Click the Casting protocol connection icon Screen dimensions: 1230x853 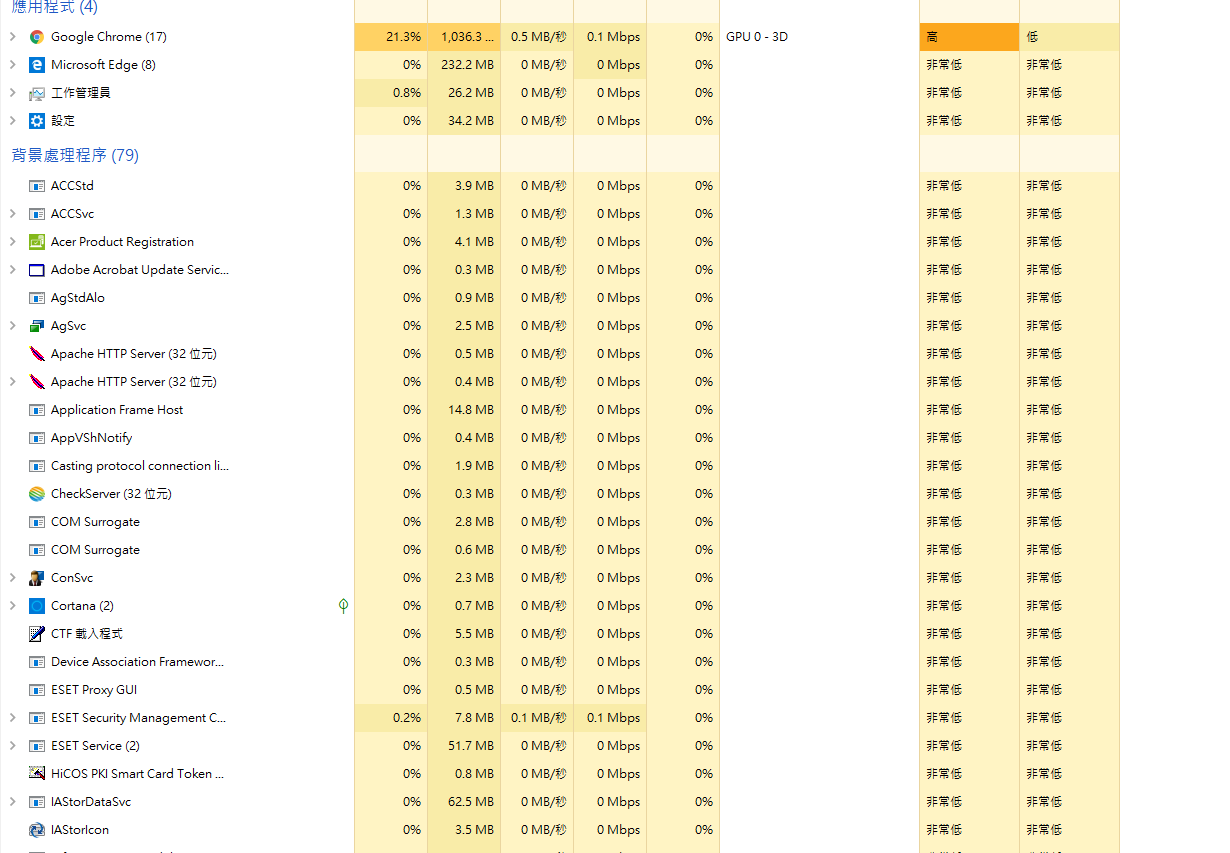(x=37, y=466)
